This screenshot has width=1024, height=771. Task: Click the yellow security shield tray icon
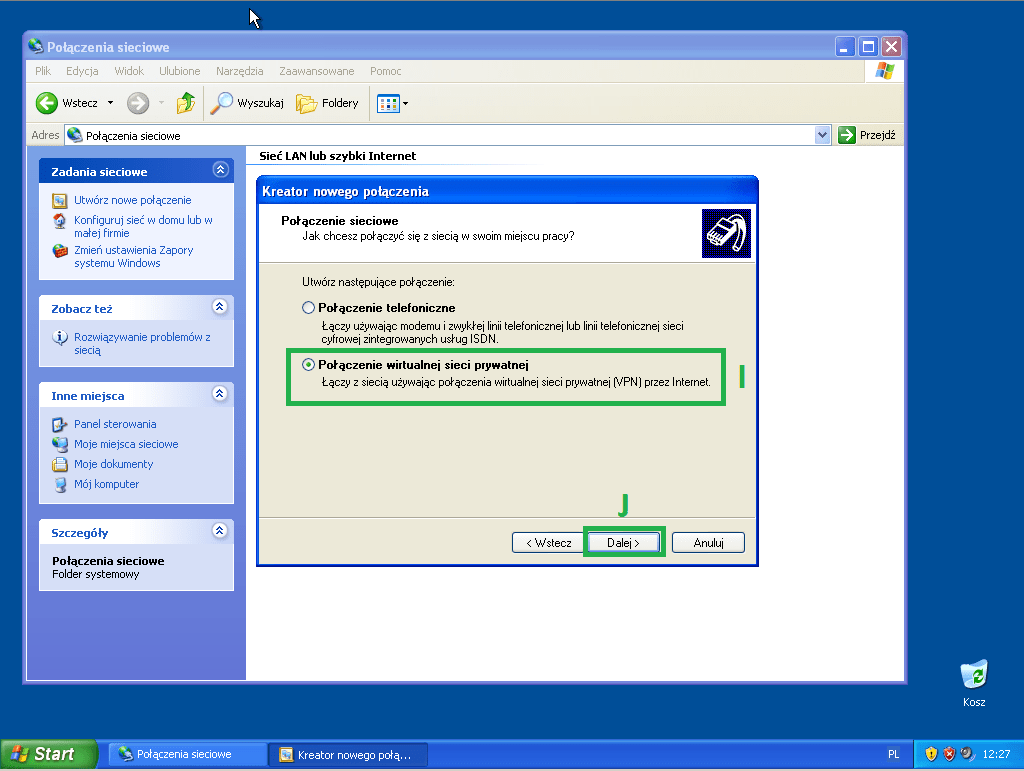coord(931,754)
